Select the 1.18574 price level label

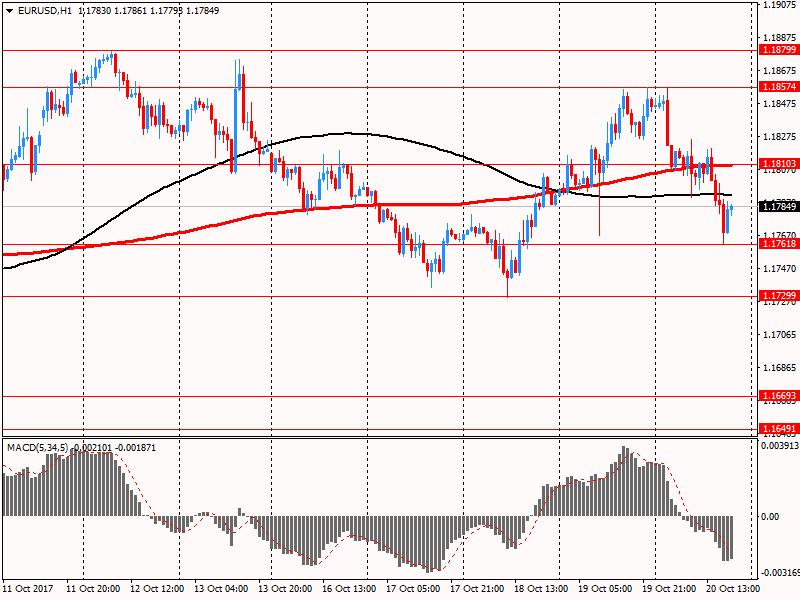(779, 87)
